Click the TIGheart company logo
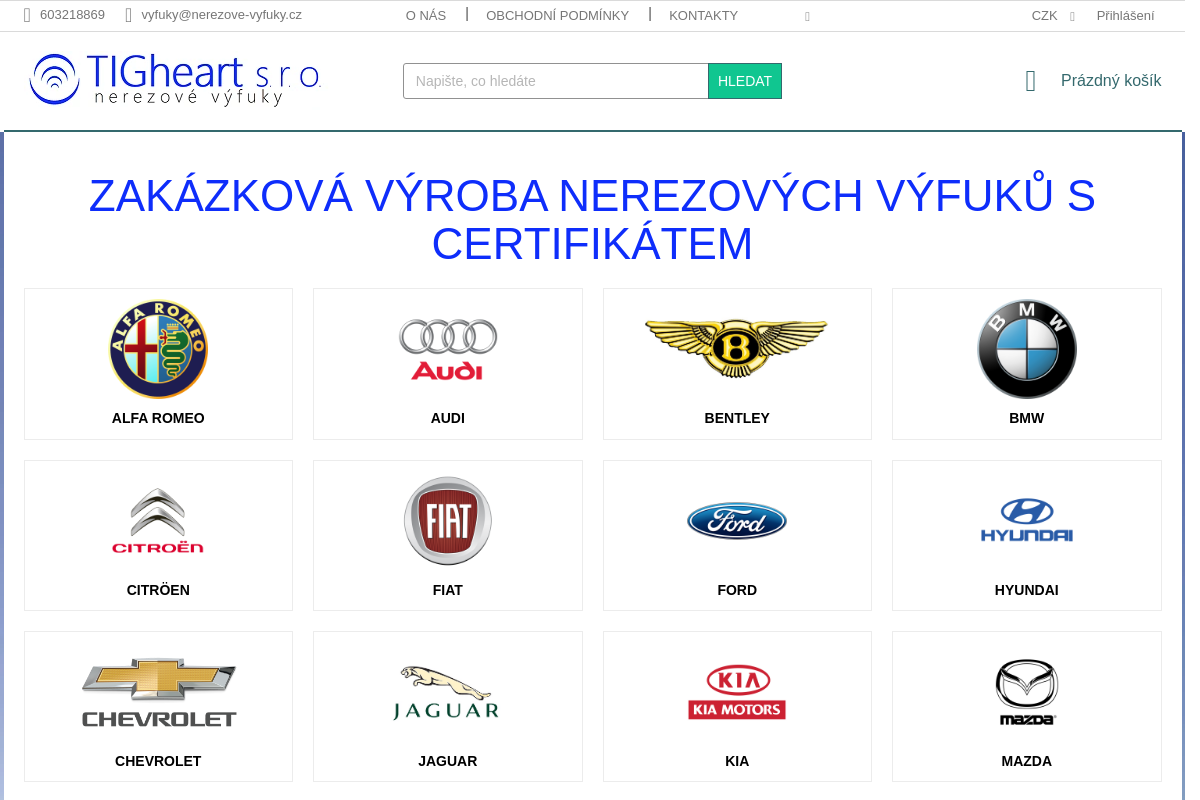 [x=175, y=80]
